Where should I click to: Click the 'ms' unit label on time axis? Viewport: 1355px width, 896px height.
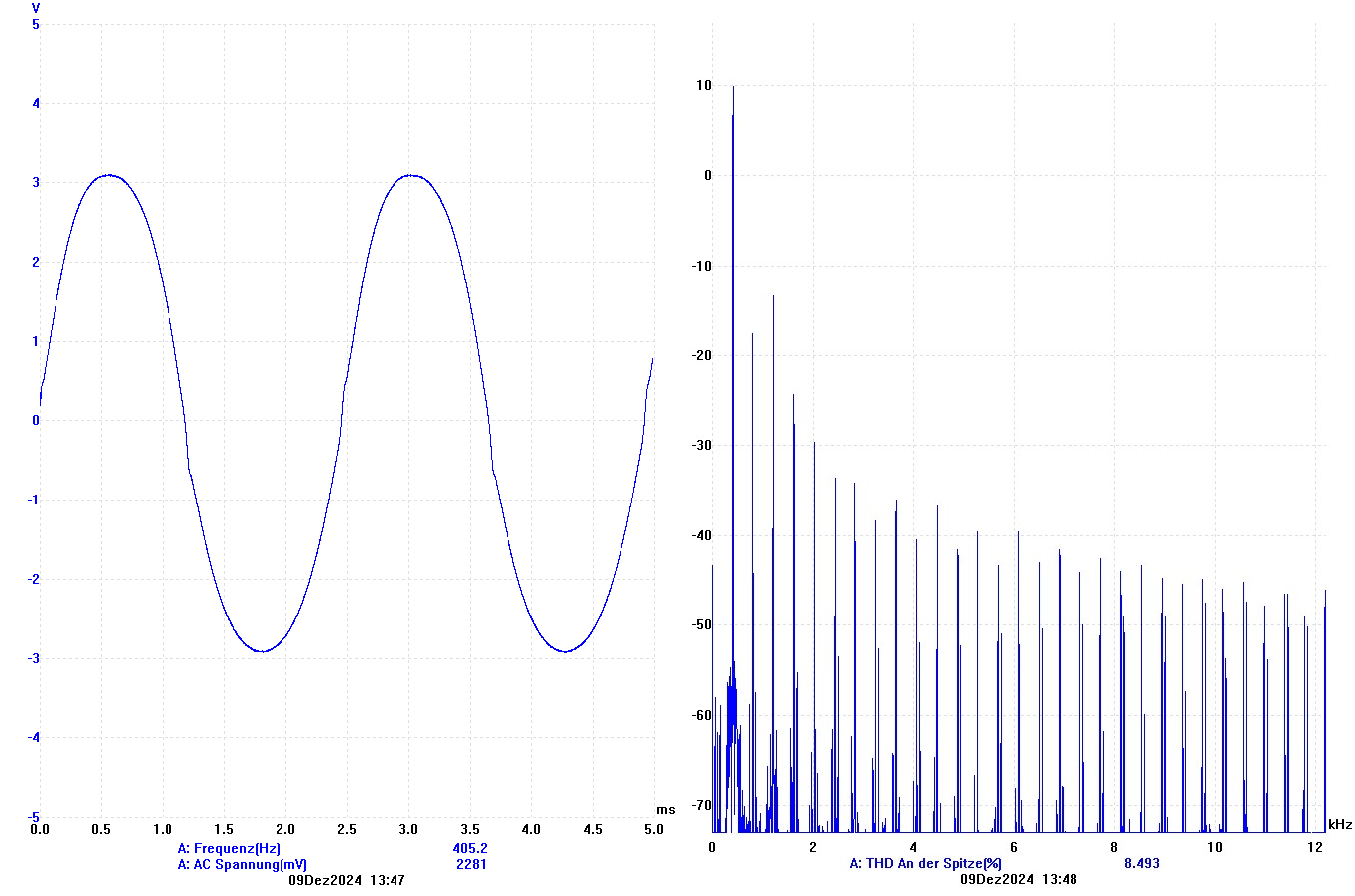[x=665, y=810]
